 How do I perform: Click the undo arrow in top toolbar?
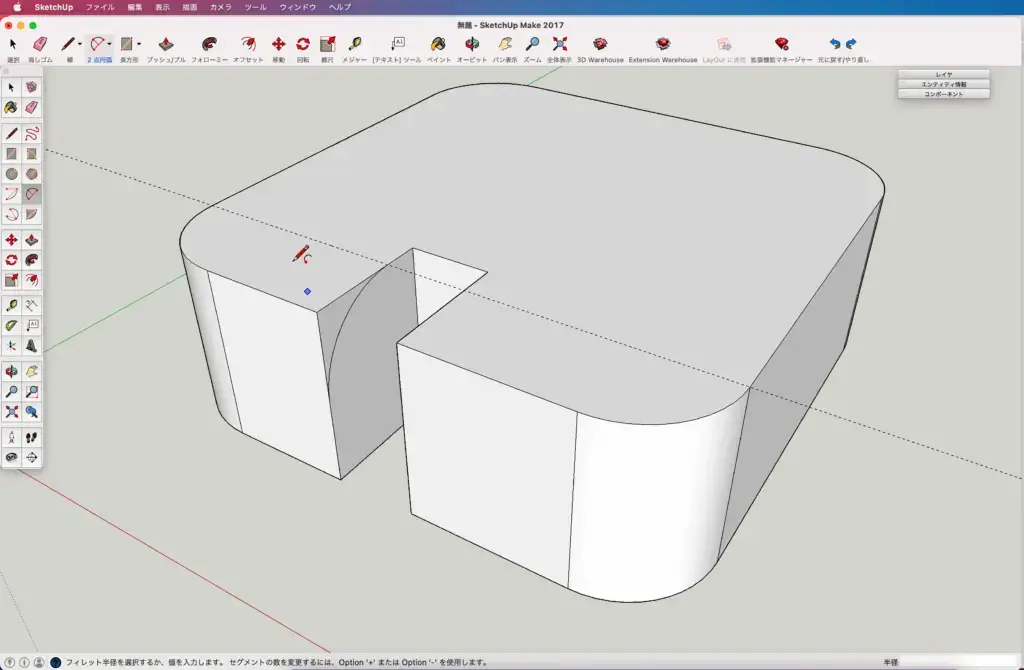pyautogui.click(x=835, y=44)
